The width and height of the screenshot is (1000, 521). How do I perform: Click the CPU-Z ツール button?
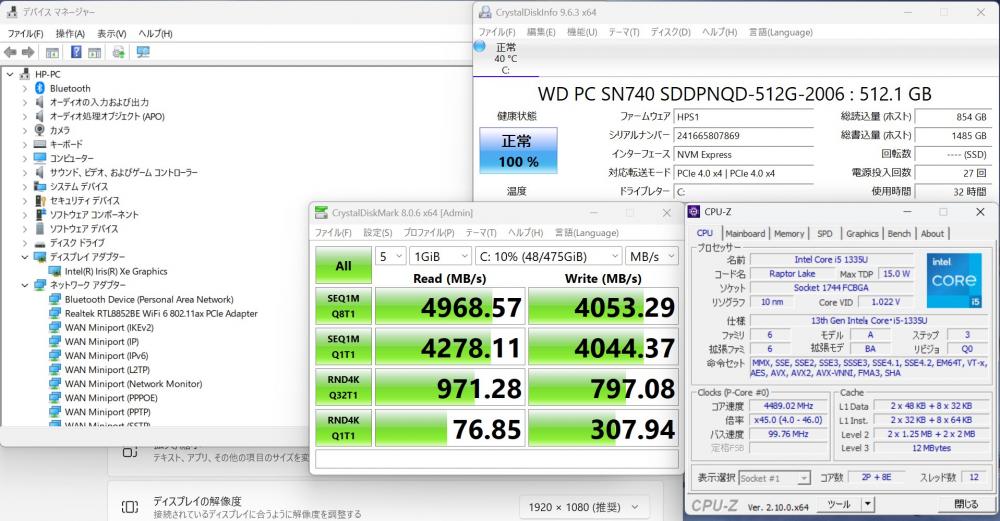pyautogui.click(x=839, y=504)
